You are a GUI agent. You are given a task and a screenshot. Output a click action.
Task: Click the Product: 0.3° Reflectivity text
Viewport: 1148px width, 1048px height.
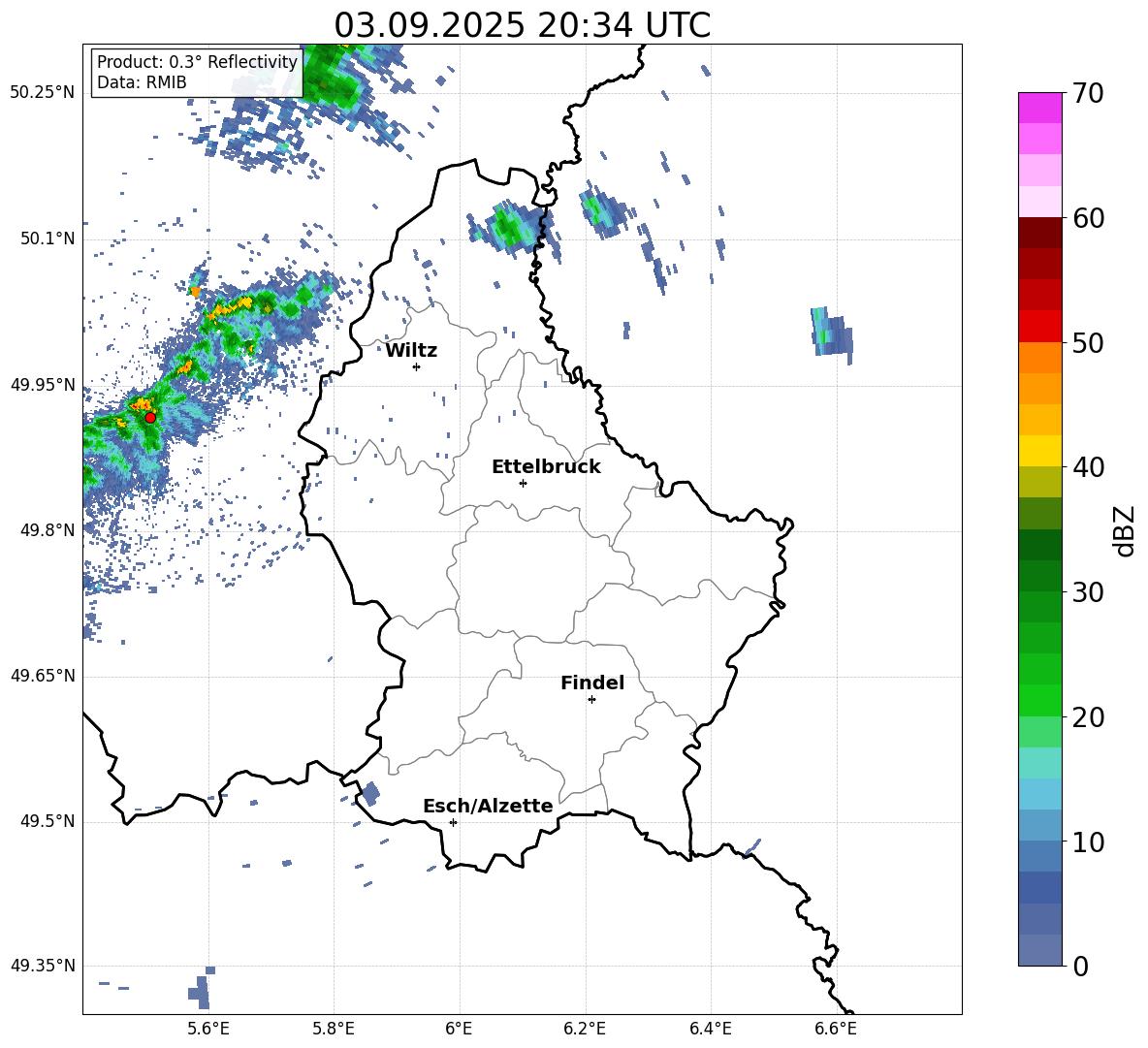pos(197,61)
